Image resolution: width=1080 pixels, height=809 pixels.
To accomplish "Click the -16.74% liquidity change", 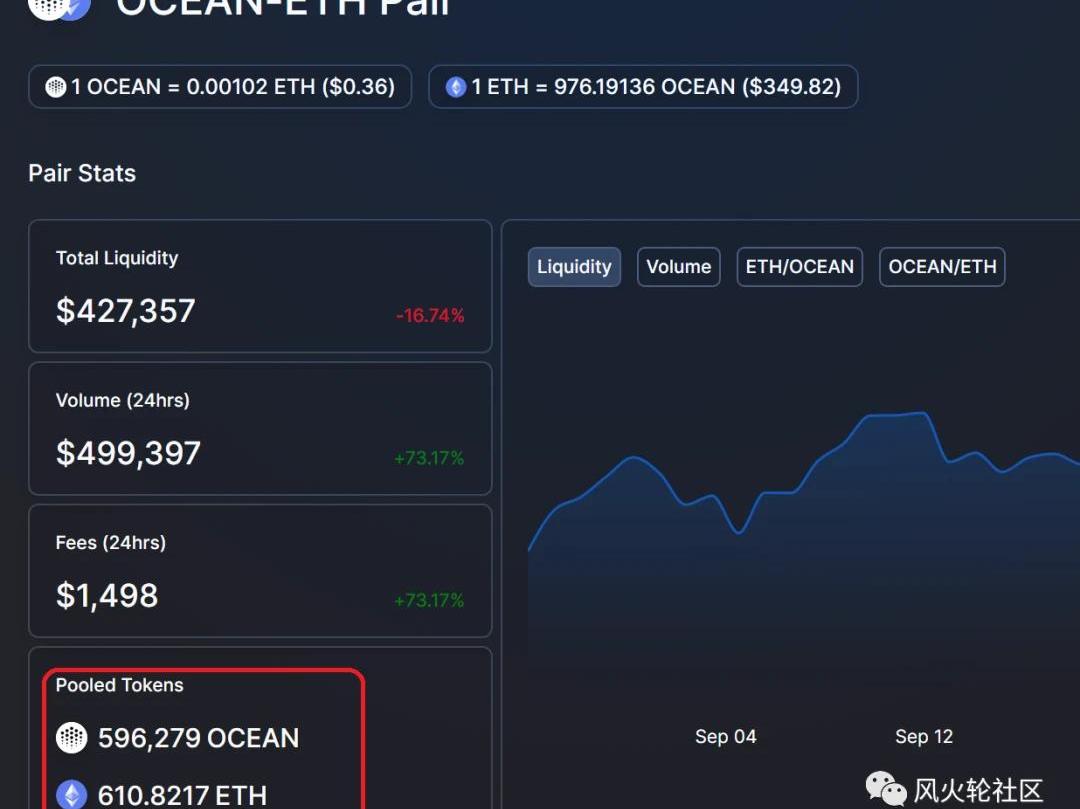I will (x=430, y=316).
